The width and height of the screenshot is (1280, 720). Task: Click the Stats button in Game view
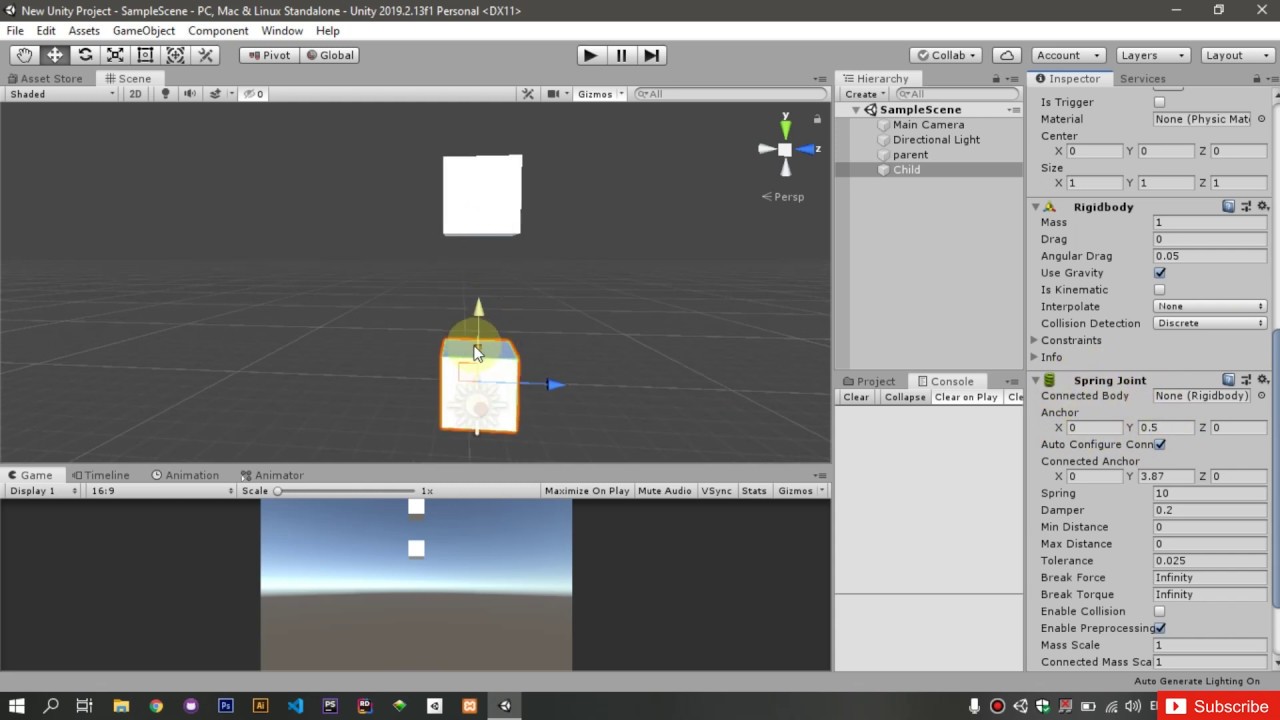coord(754,491)
